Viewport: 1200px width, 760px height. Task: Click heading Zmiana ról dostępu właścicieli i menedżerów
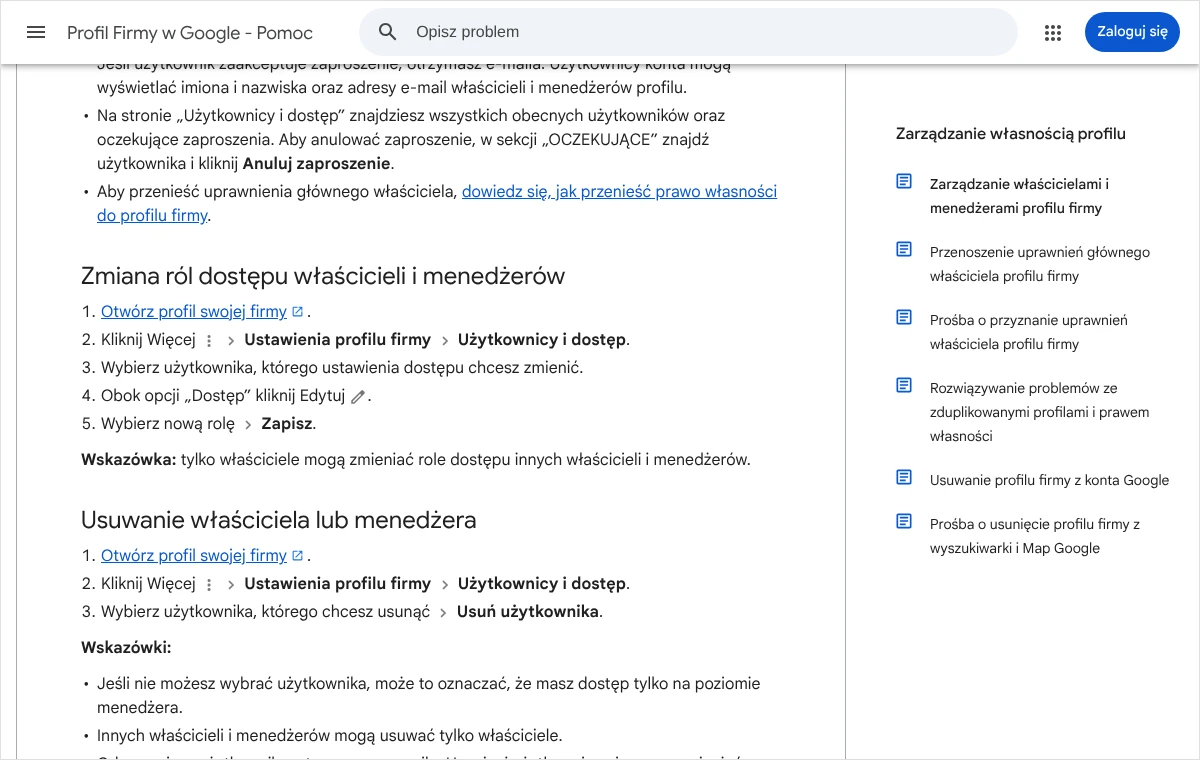[x=323, y=276]
